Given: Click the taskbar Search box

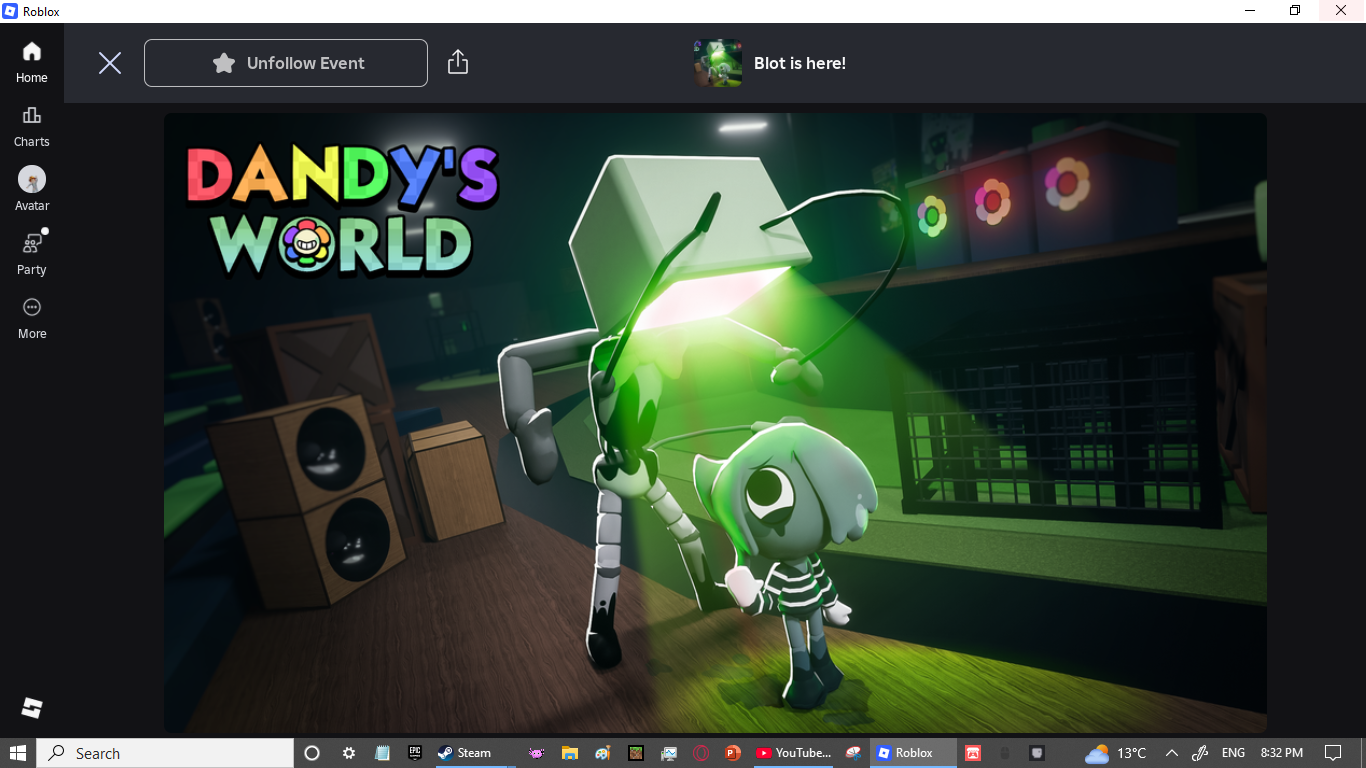Looking at the screenshot, I should click(165, 753).
